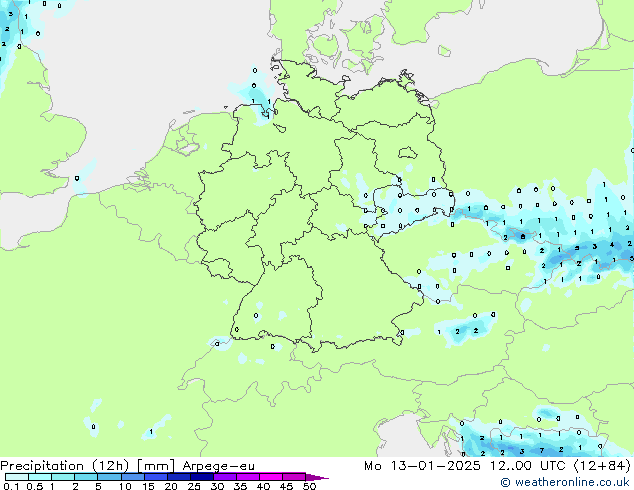The image size is (634, 490).
Task: Click the '0.1' legend scale value
Action: [11, 486]
